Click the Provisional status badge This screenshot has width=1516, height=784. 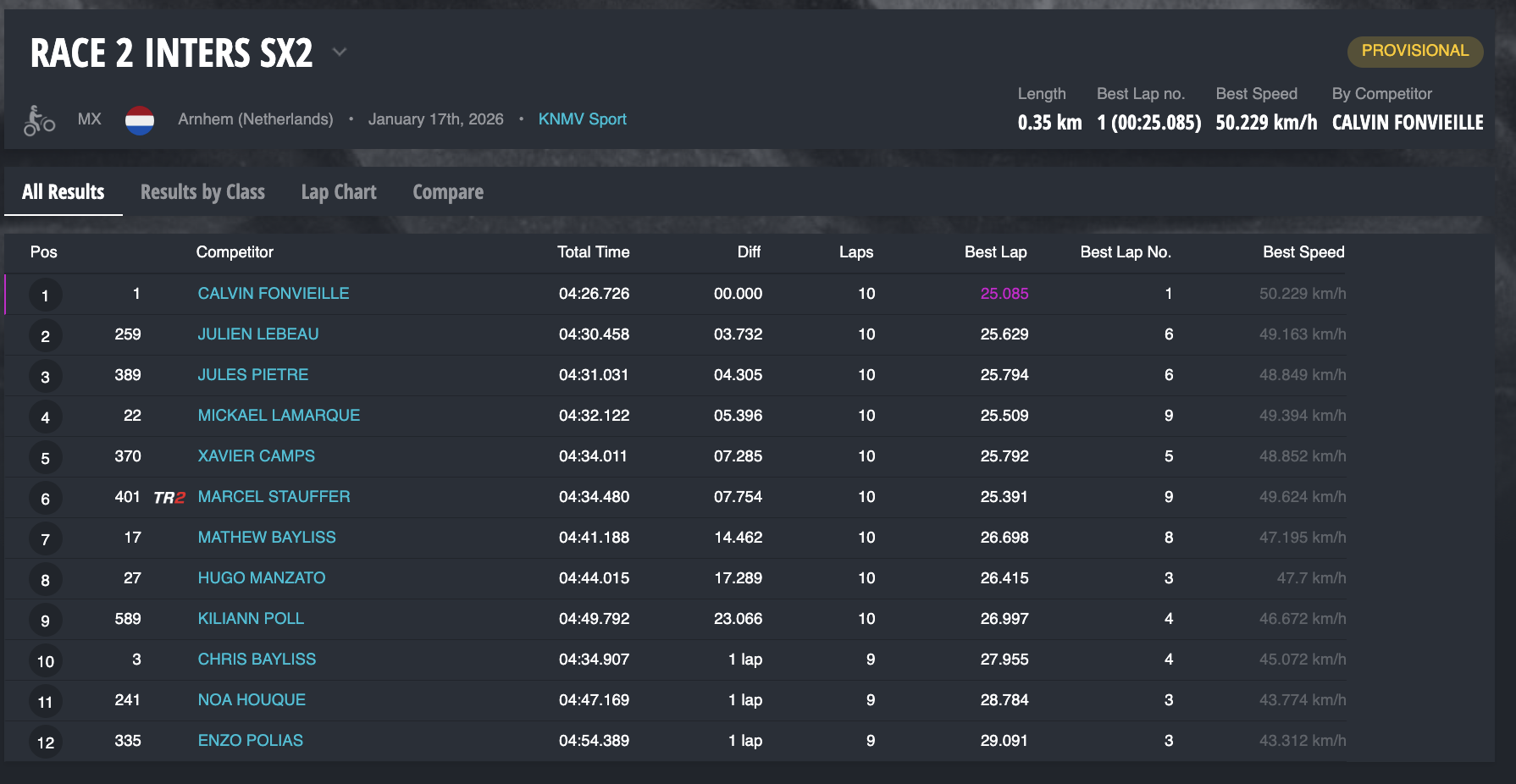1414,51
